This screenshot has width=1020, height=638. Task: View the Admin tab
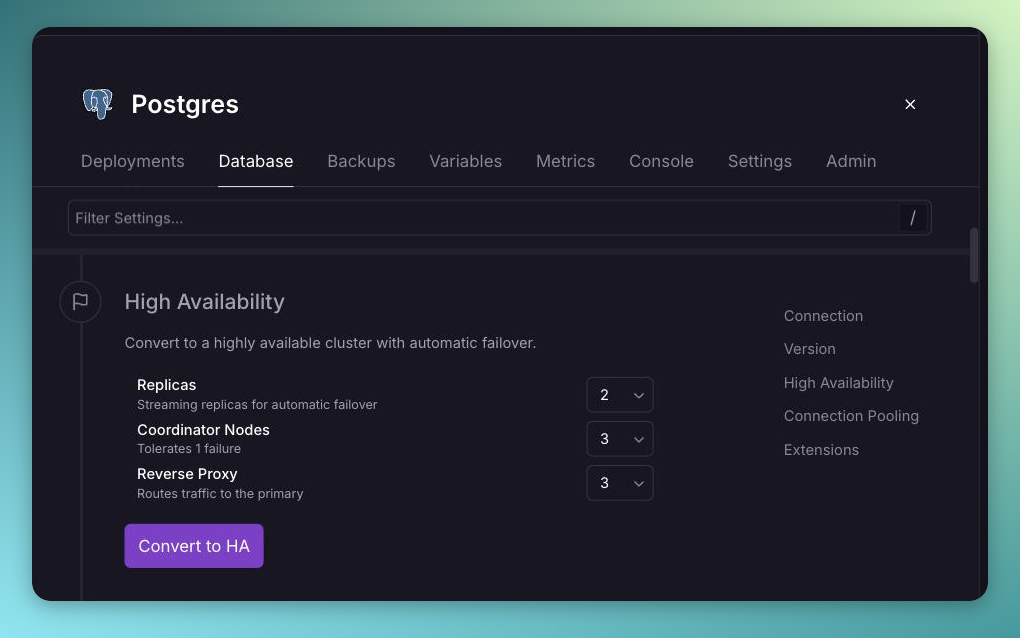[851, 161]
